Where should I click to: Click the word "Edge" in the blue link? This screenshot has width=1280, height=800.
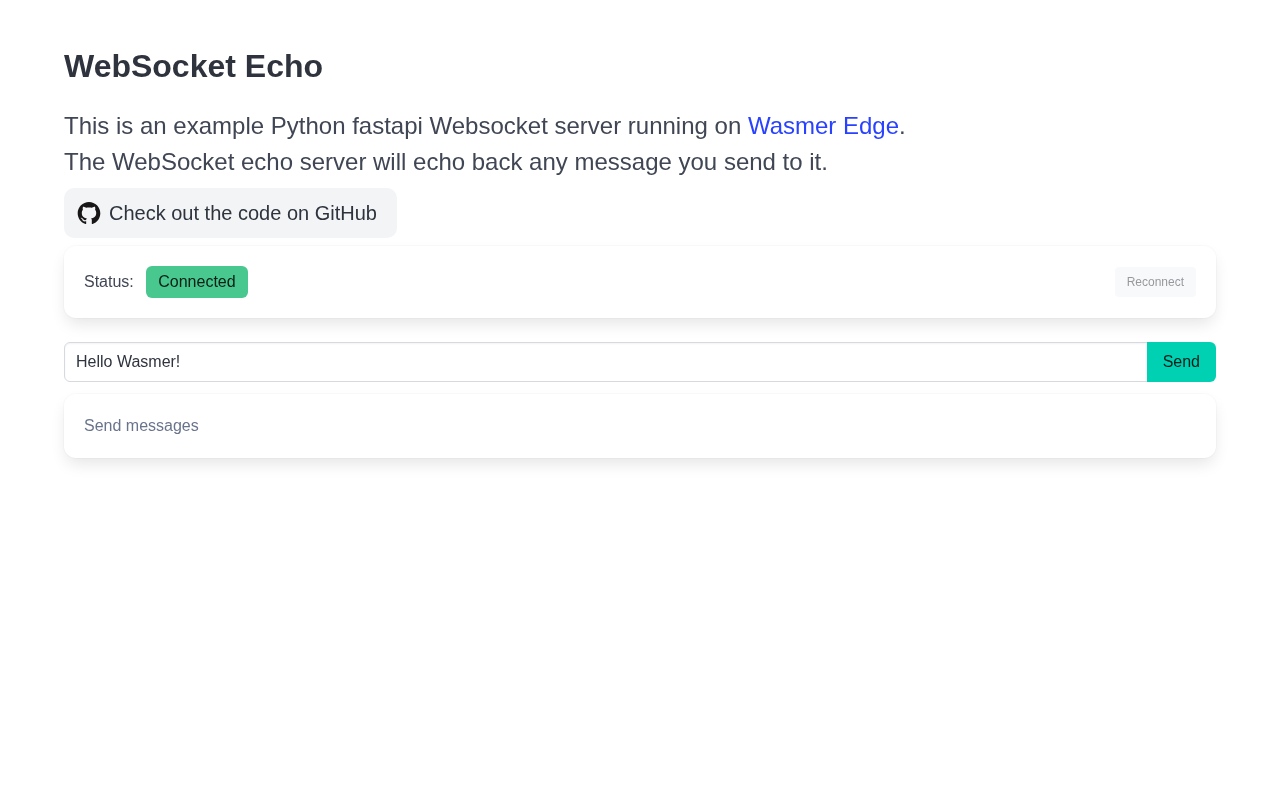[x=870, y=126]
